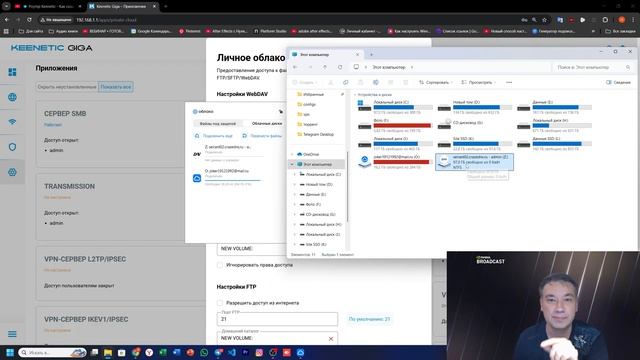Click the Copy icon in the Explorer toolbar

[345, 82]
